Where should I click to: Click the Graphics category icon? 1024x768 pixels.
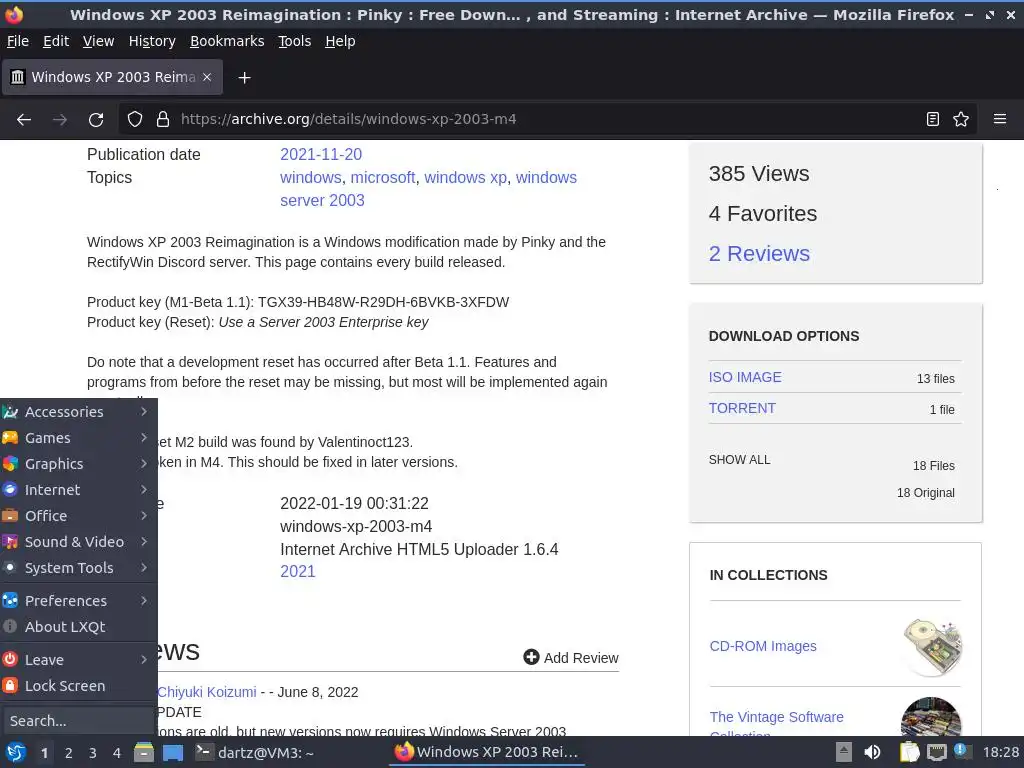10,464
